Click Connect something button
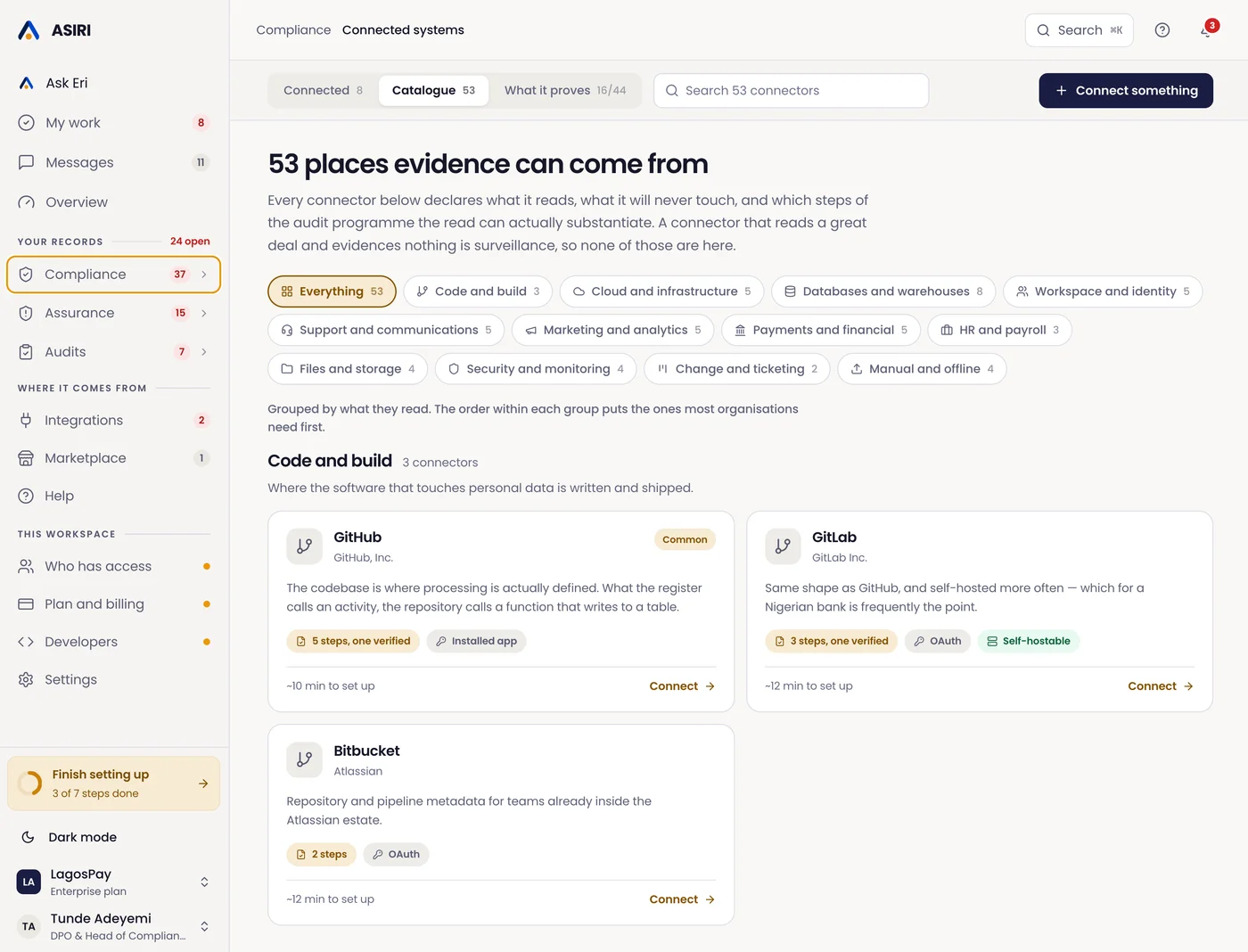This screenshot has width=1248, height=952. (x=1126, y=90)
